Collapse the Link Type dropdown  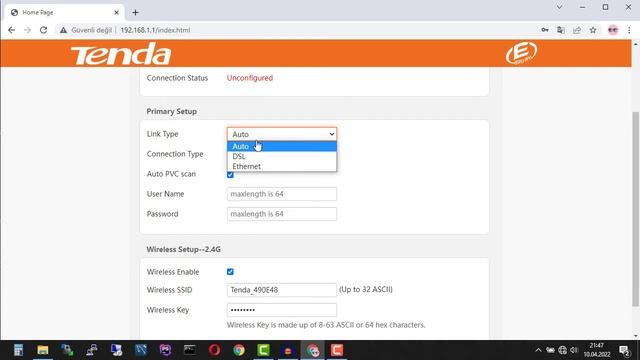coord(282,134)
